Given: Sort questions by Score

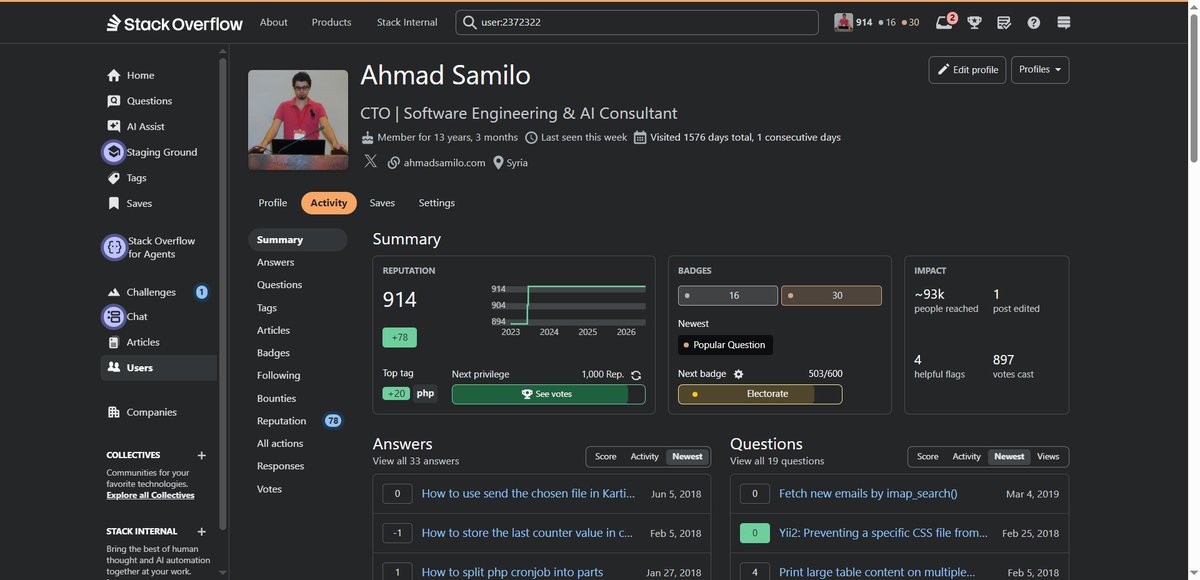Looking at the screenshot, I should 928,457.
